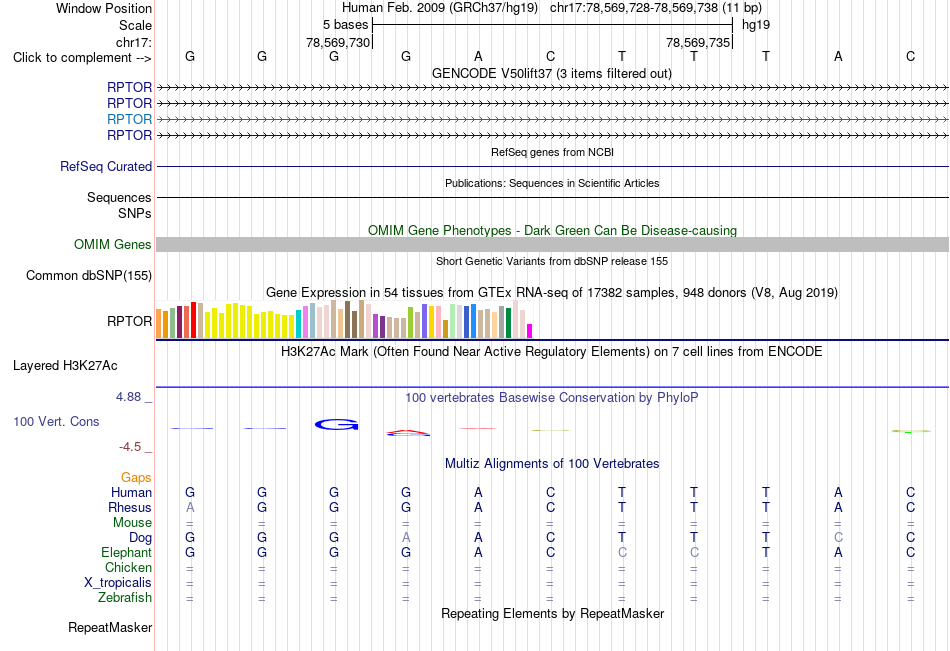The image size is (950, 651).
Task: Click 'Multiz Alignments of 100 Vertebrates' title
Action: [x=552, y=464]
